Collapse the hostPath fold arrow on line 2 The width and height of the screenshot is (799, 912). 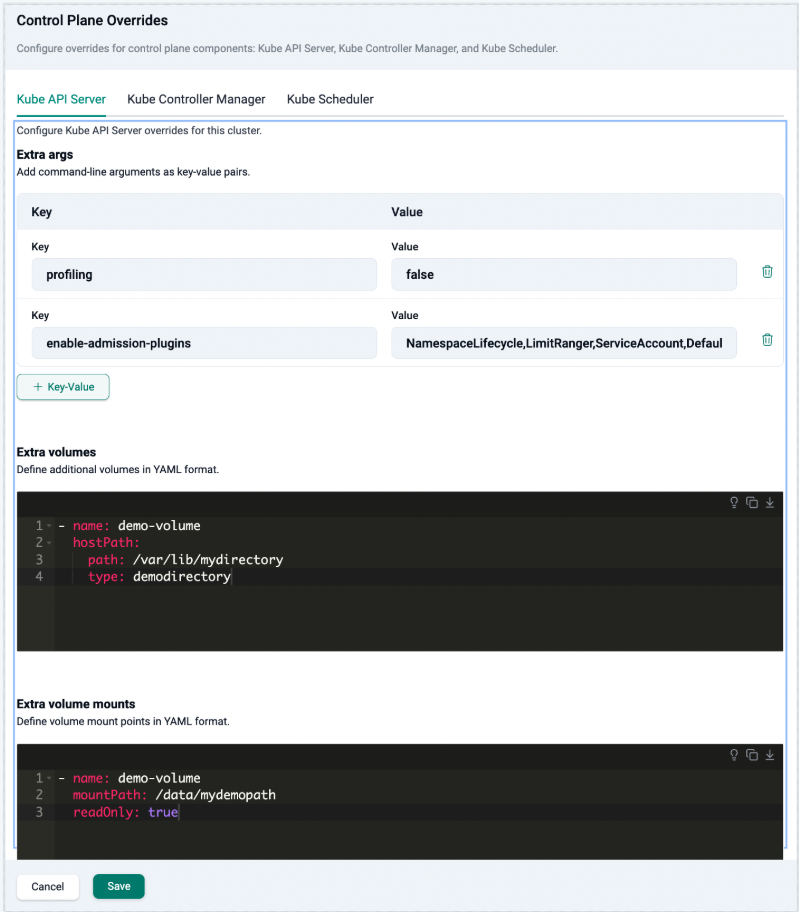[x=49, y=543]
